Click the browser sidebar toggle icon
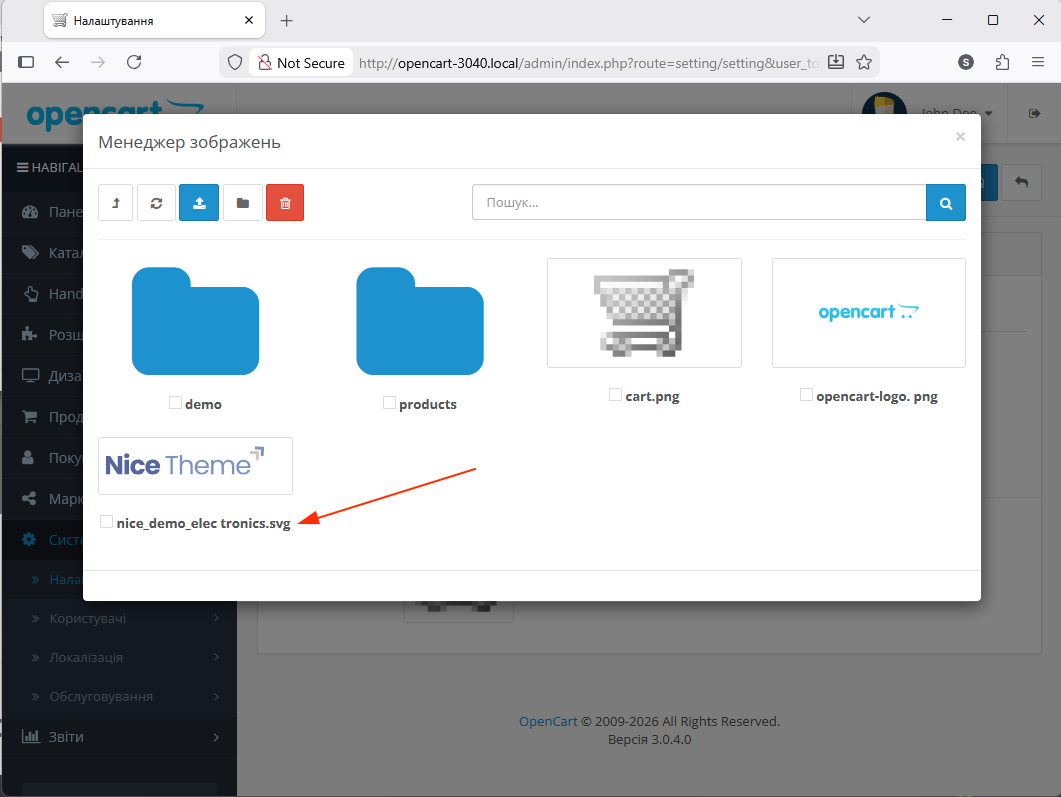This screenshot has width=1061, height=797. click(26, 62)
